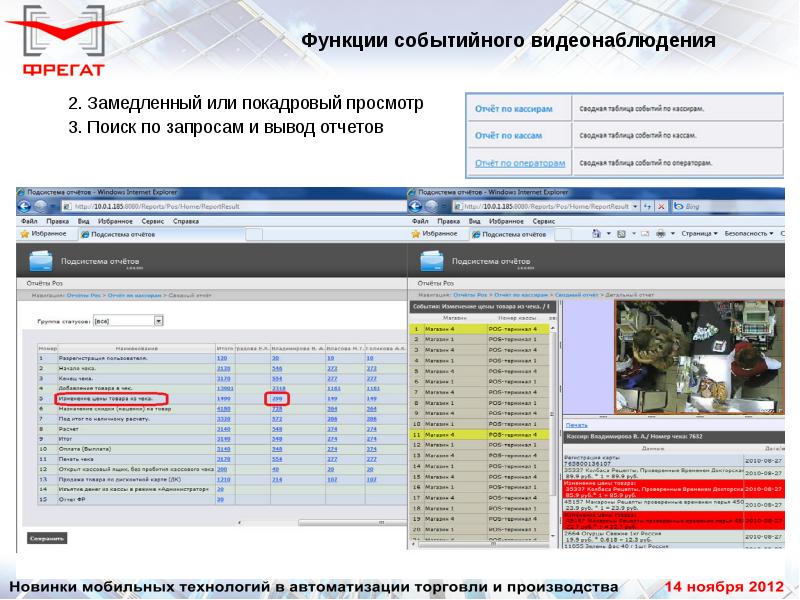Open the Файл menu in left browser
Viewport: 800px width, 600px height.
pos(28,219)
